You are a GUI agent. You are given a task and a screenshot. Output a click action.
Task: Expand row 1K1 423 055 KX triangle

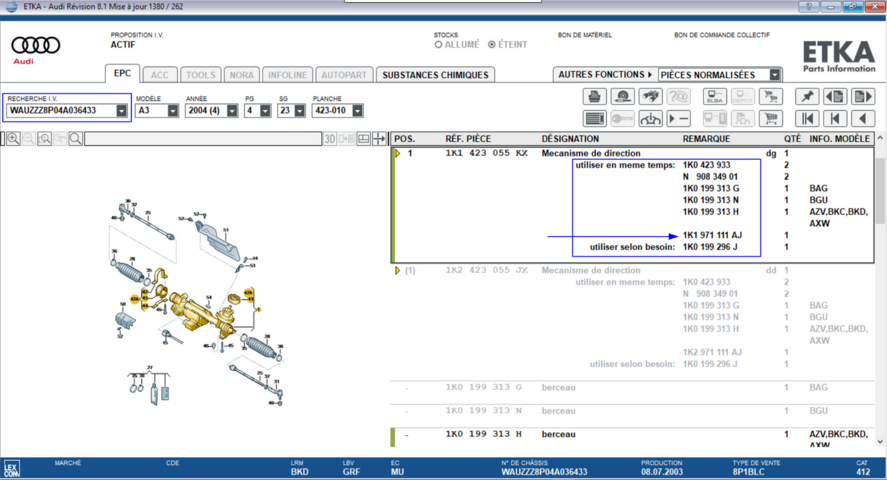point(398,153)
